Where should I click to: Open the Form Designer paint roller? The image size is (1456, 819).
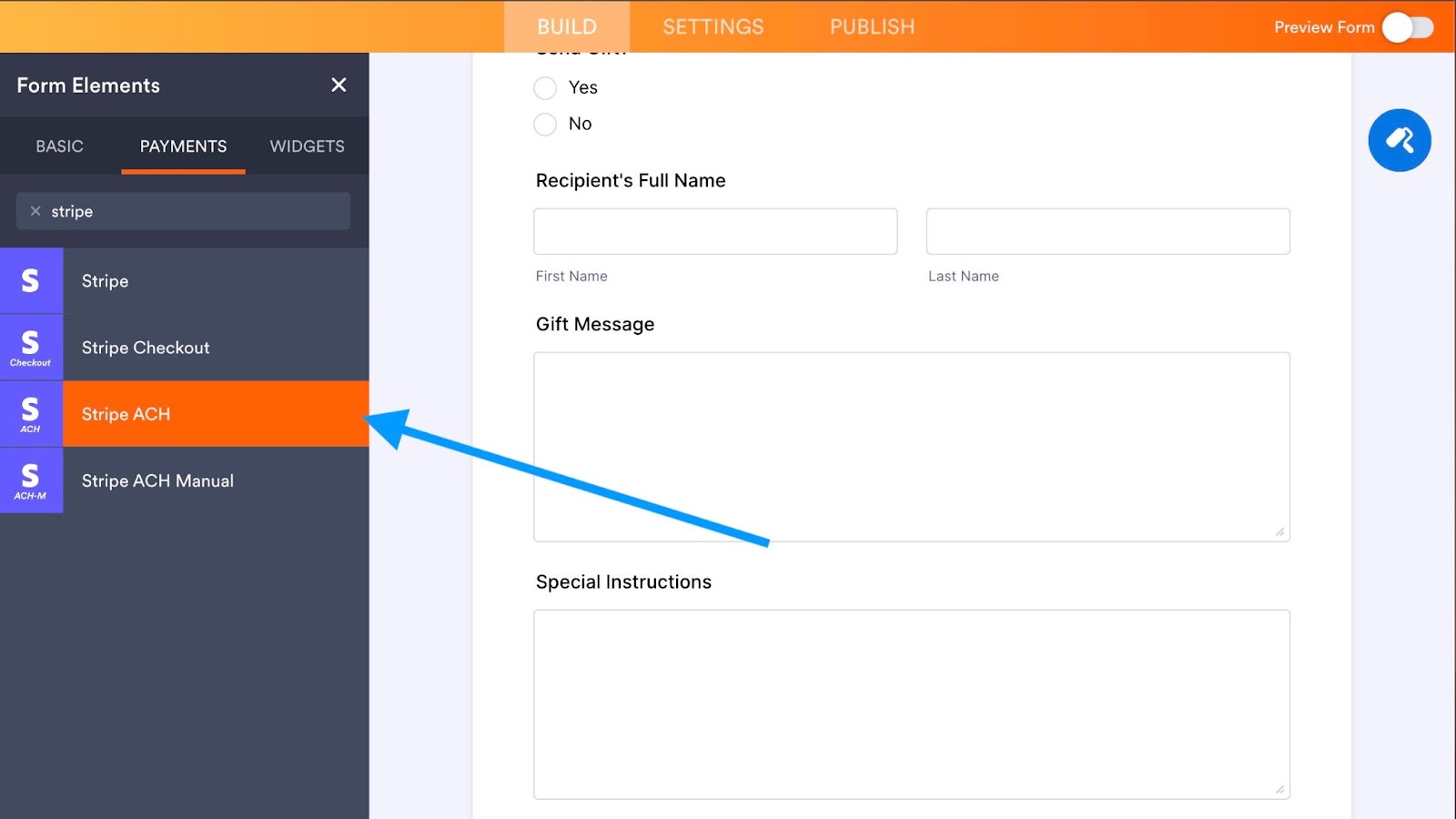tap(1400, 140)
